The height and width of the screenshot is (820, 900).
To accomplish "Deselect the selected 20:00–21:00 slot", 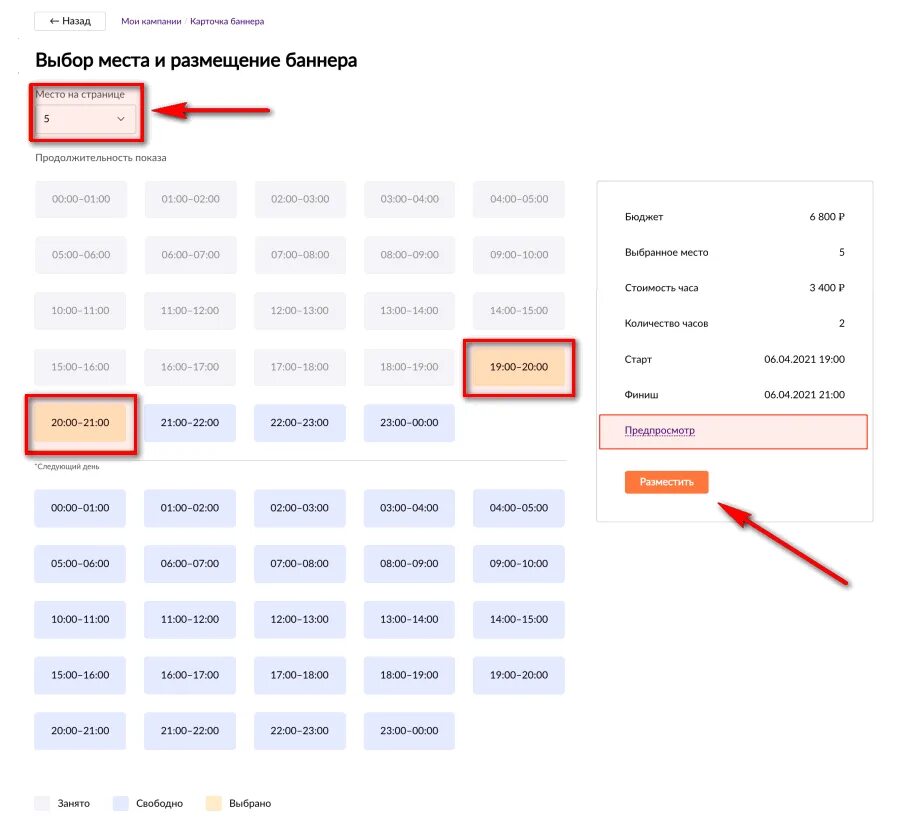I will (x=80, y=422).
